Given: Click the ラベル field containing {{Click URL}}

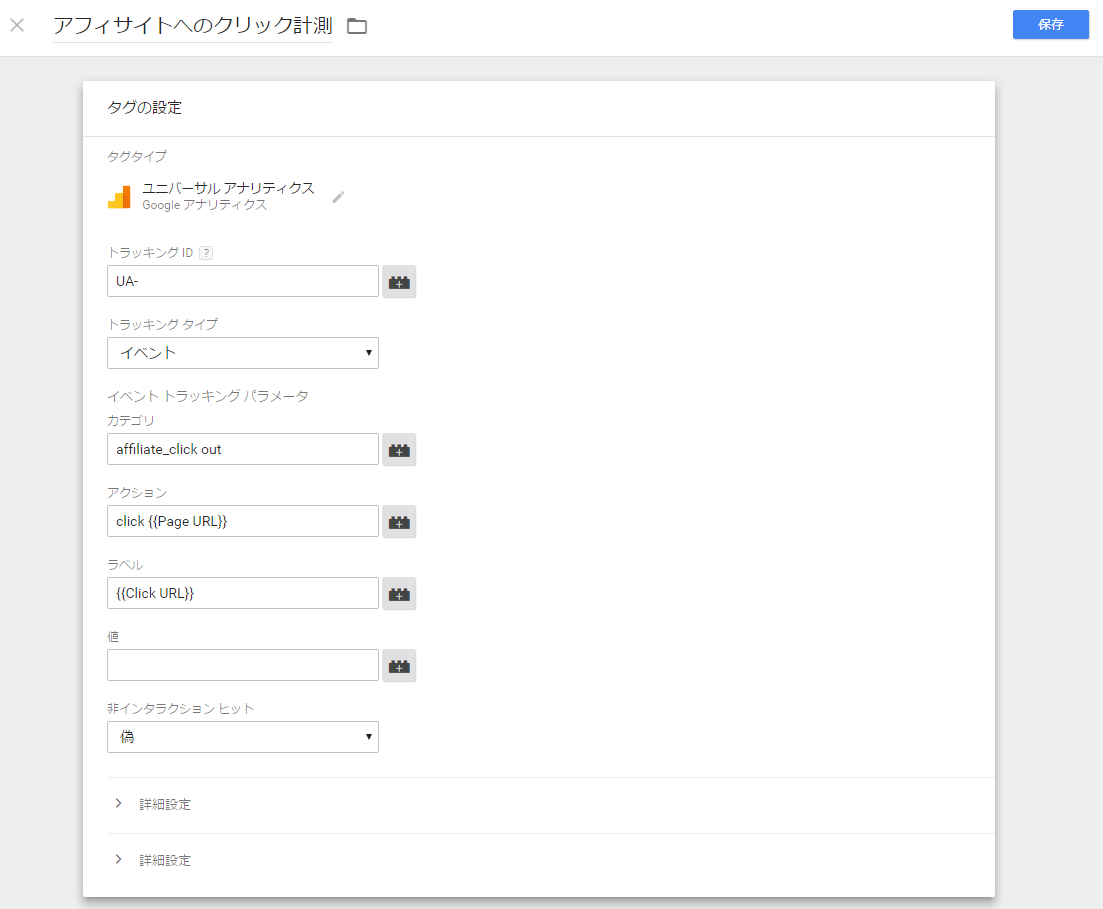Looking at the screenshot, I should 243,594.
